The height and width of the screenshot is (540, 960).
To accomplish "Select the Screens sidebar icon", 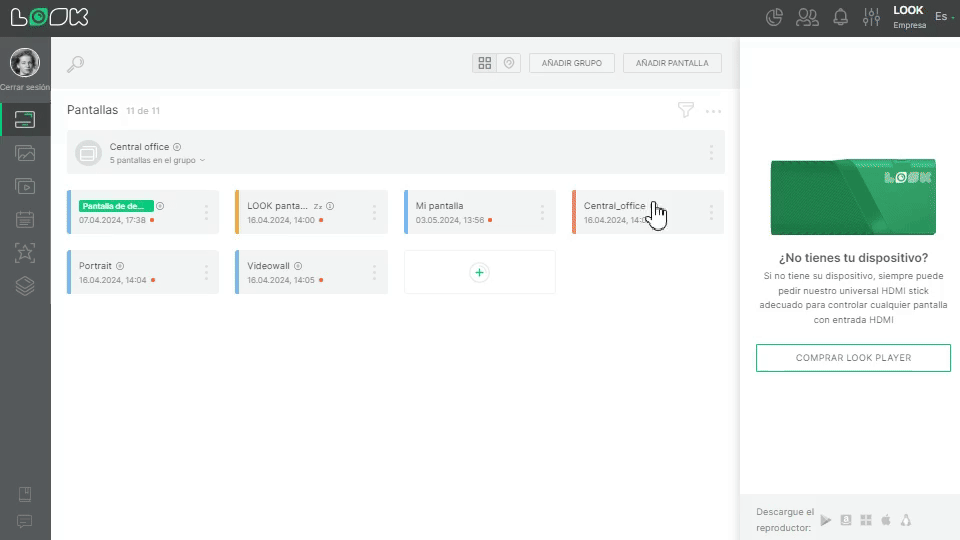I will [25, 119].
